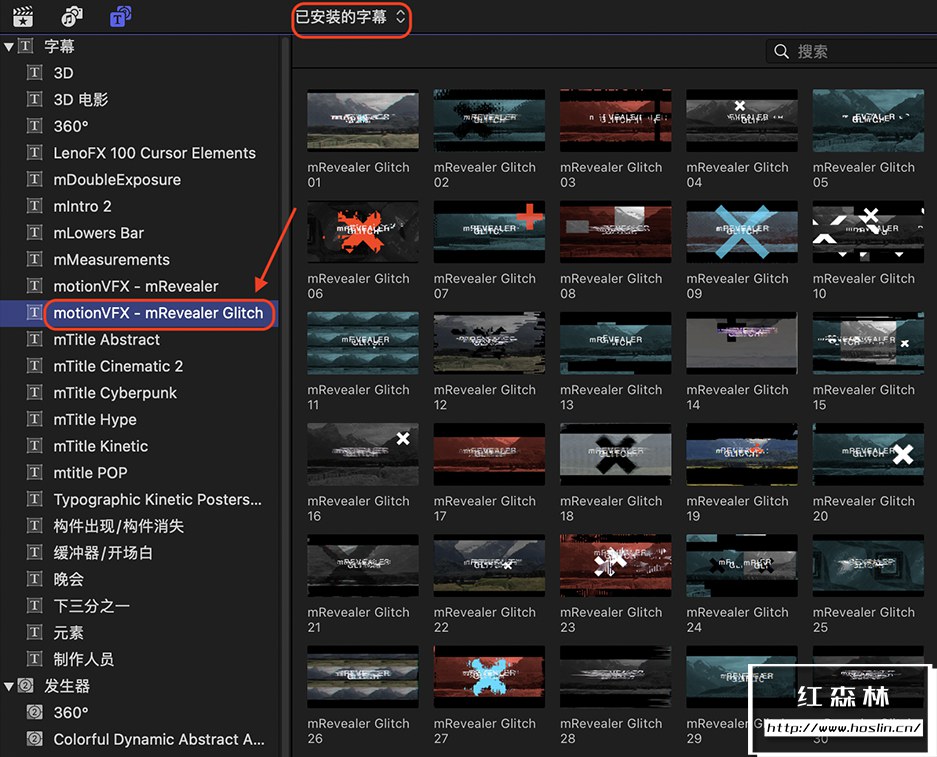Open the Photos and Audio sidebar icon
The height and width of the screenshot is (757, 937).
(72, 17)
